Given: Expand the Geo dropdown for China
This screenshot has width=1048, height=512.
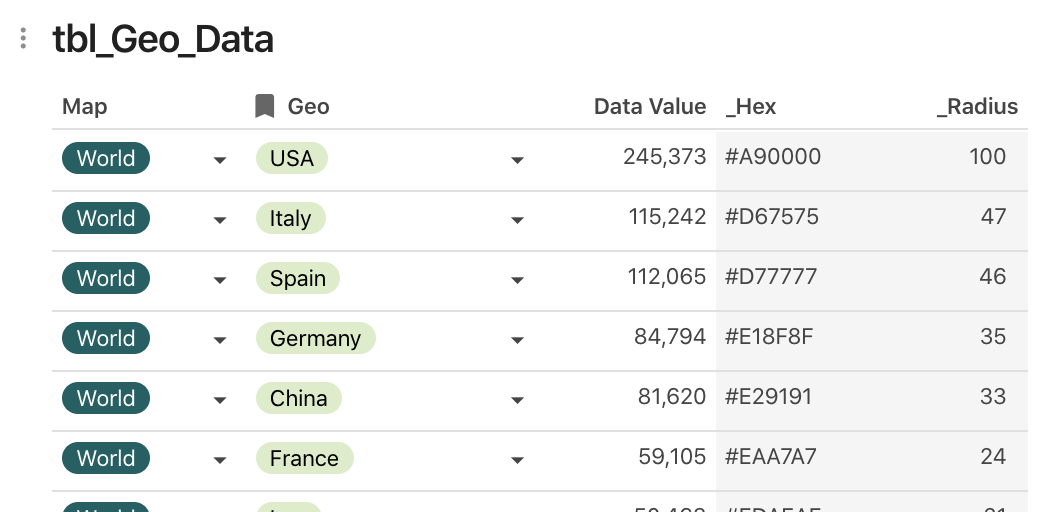Looking at the screenshot, I should click(517, 400).
